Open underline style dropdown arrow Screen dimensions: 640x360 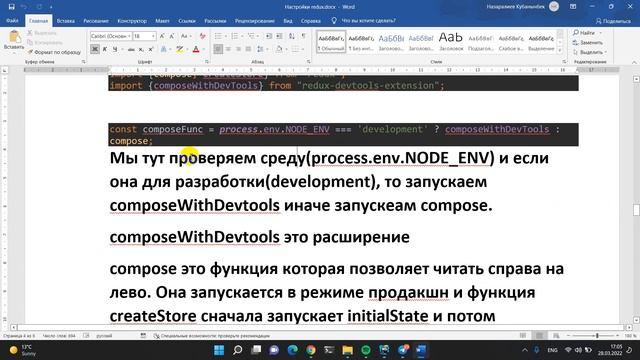[121, 49]
